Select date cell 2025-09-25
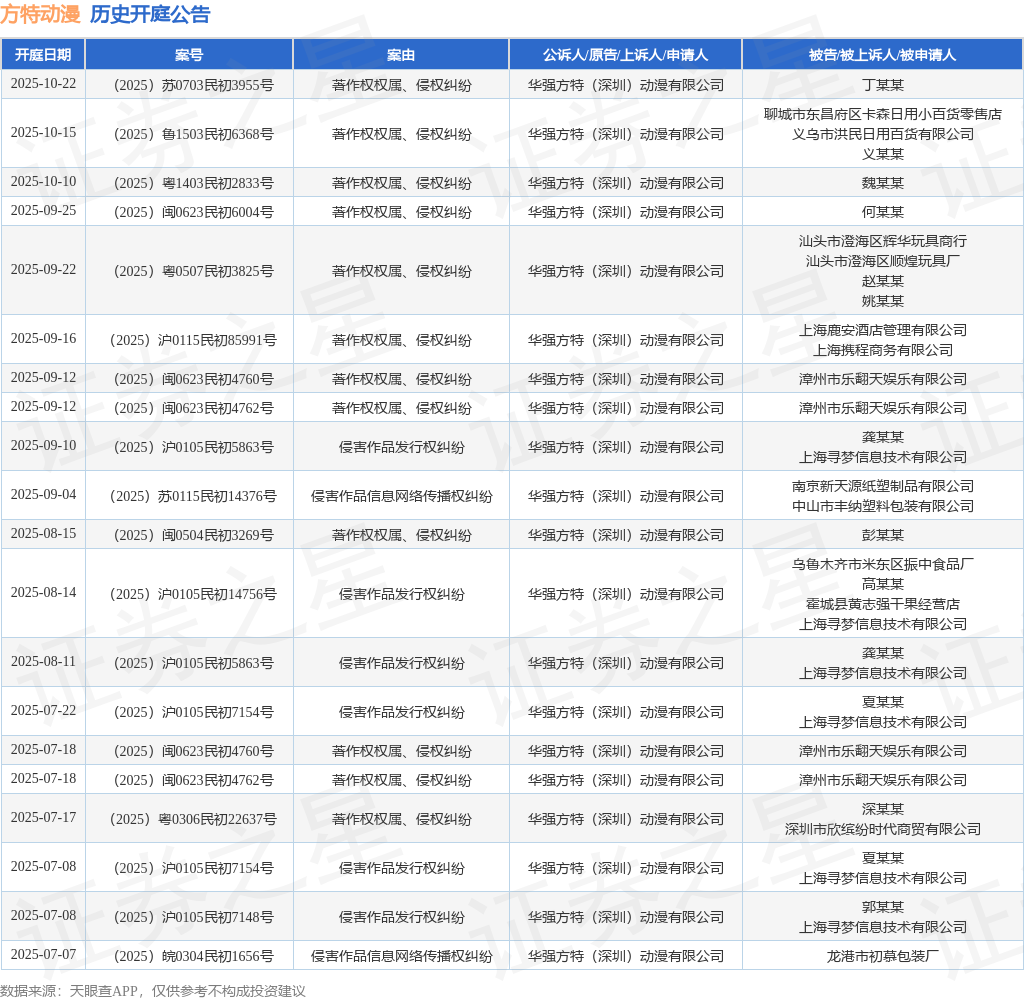Screen dimensions: 1024x1000 pos(43,210)
